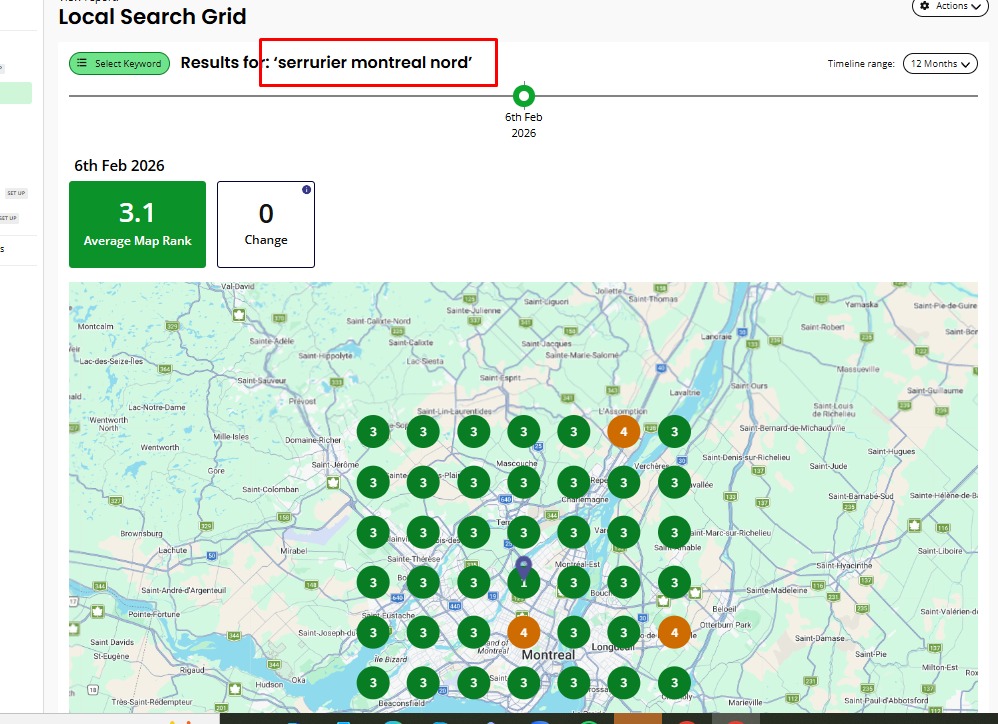The image size is (998, 724).
Task: Click rank 3 marker beside Saint-Marc-sur-Richelieu label
Action: (x=674, y=533)
